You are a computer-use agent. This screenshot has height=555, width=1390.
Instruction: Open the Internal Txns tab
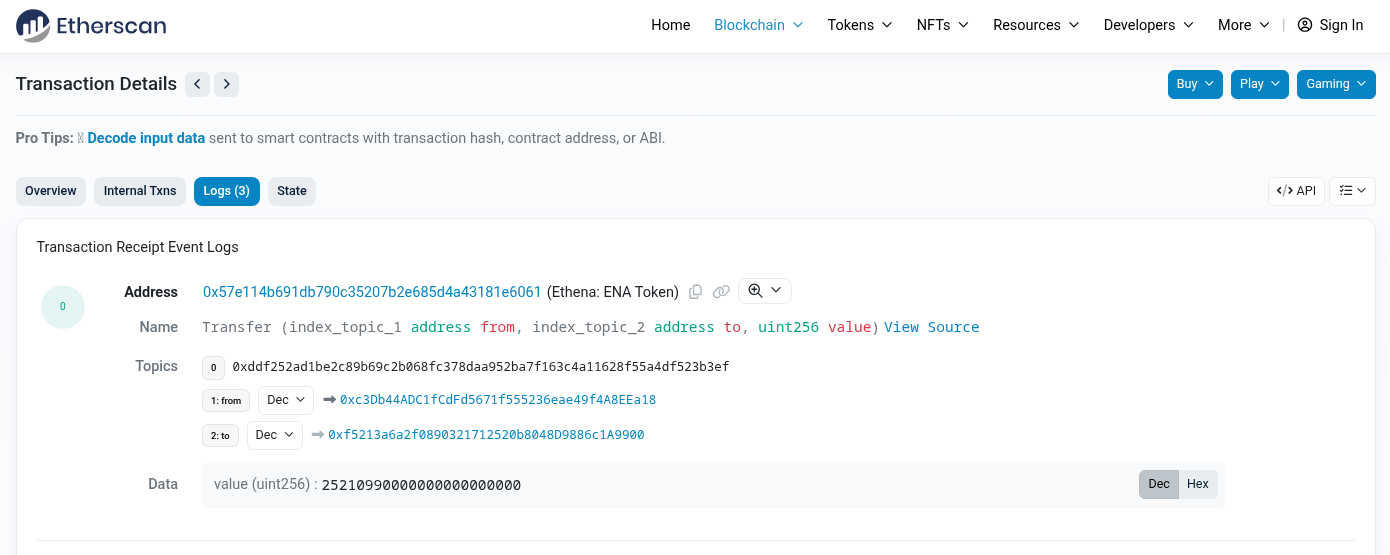pyautogui.click(x=140, y=191)
